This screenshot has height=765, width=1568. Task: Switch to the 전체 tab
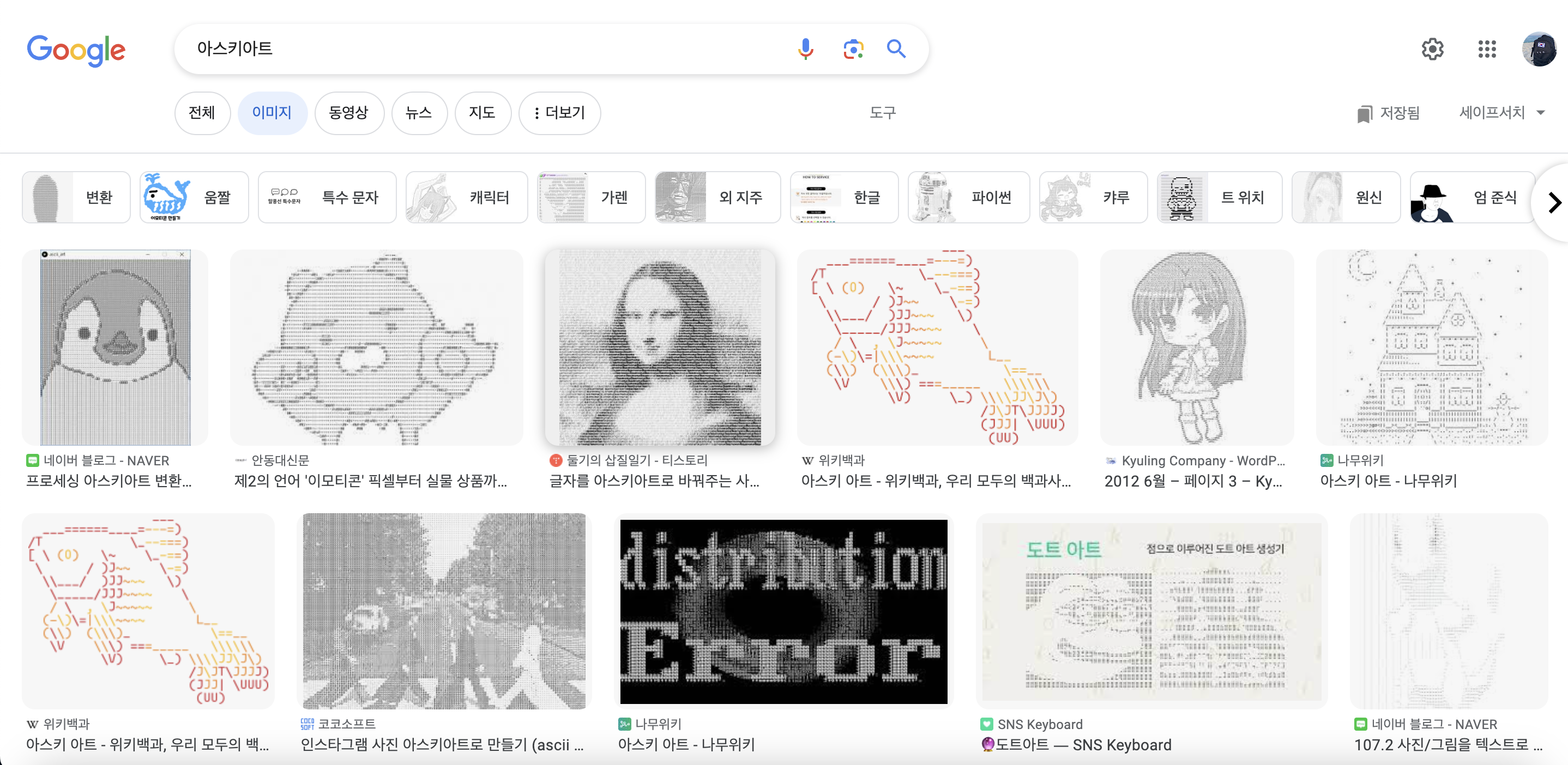[202, 112]
